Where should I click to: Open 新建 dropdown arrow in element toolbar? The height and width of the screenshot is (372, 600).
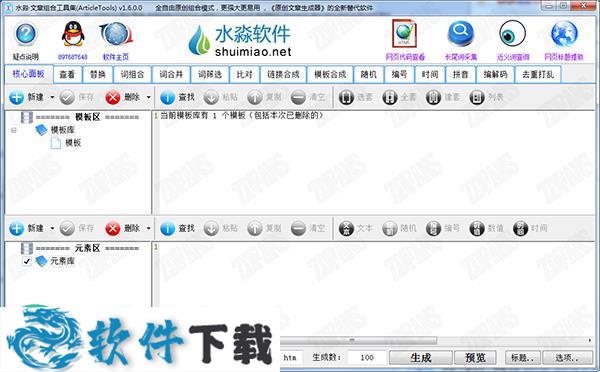pos(52,228)
